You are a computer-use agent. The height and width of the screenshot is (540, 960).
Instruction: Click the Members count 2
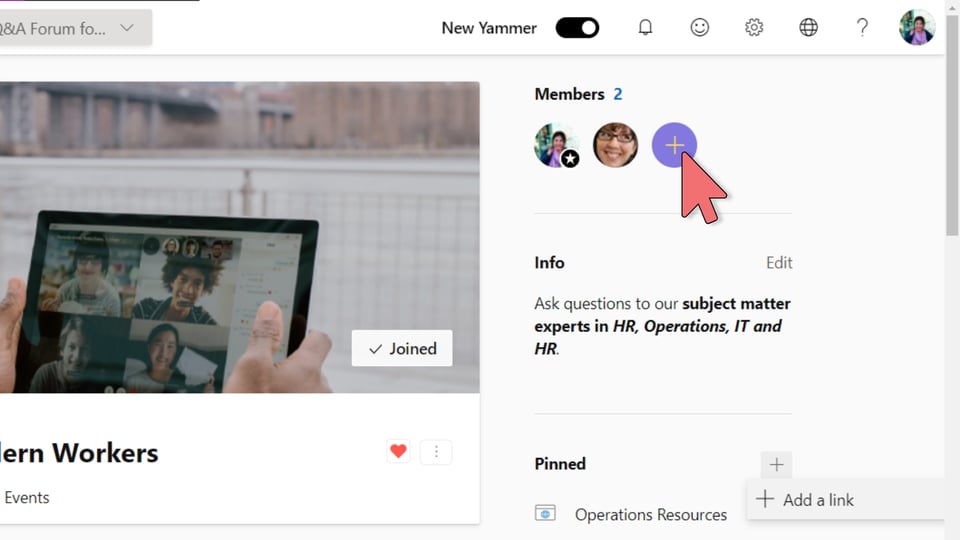618,94
